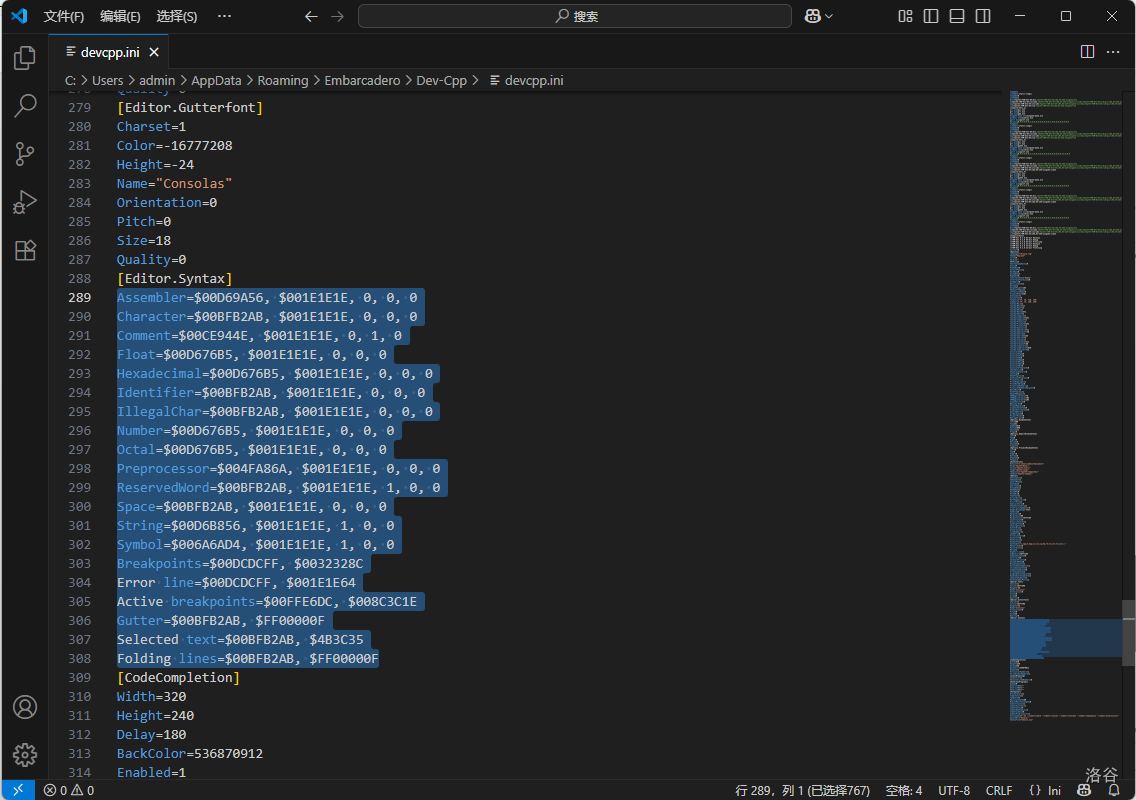Click the VS Code logo icon

19,16
